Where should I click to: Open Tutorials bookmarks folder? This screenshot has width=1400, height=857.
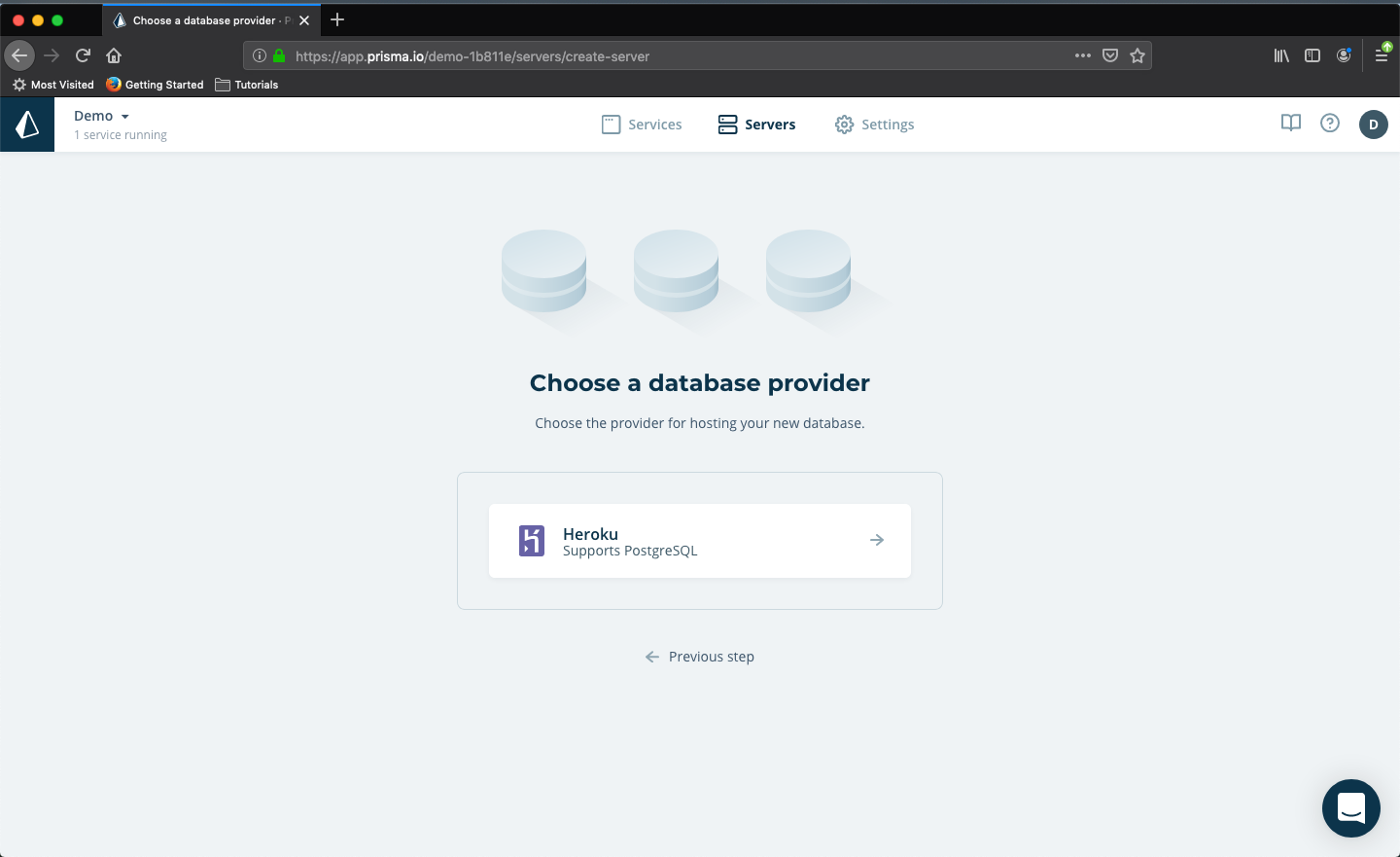247,85
